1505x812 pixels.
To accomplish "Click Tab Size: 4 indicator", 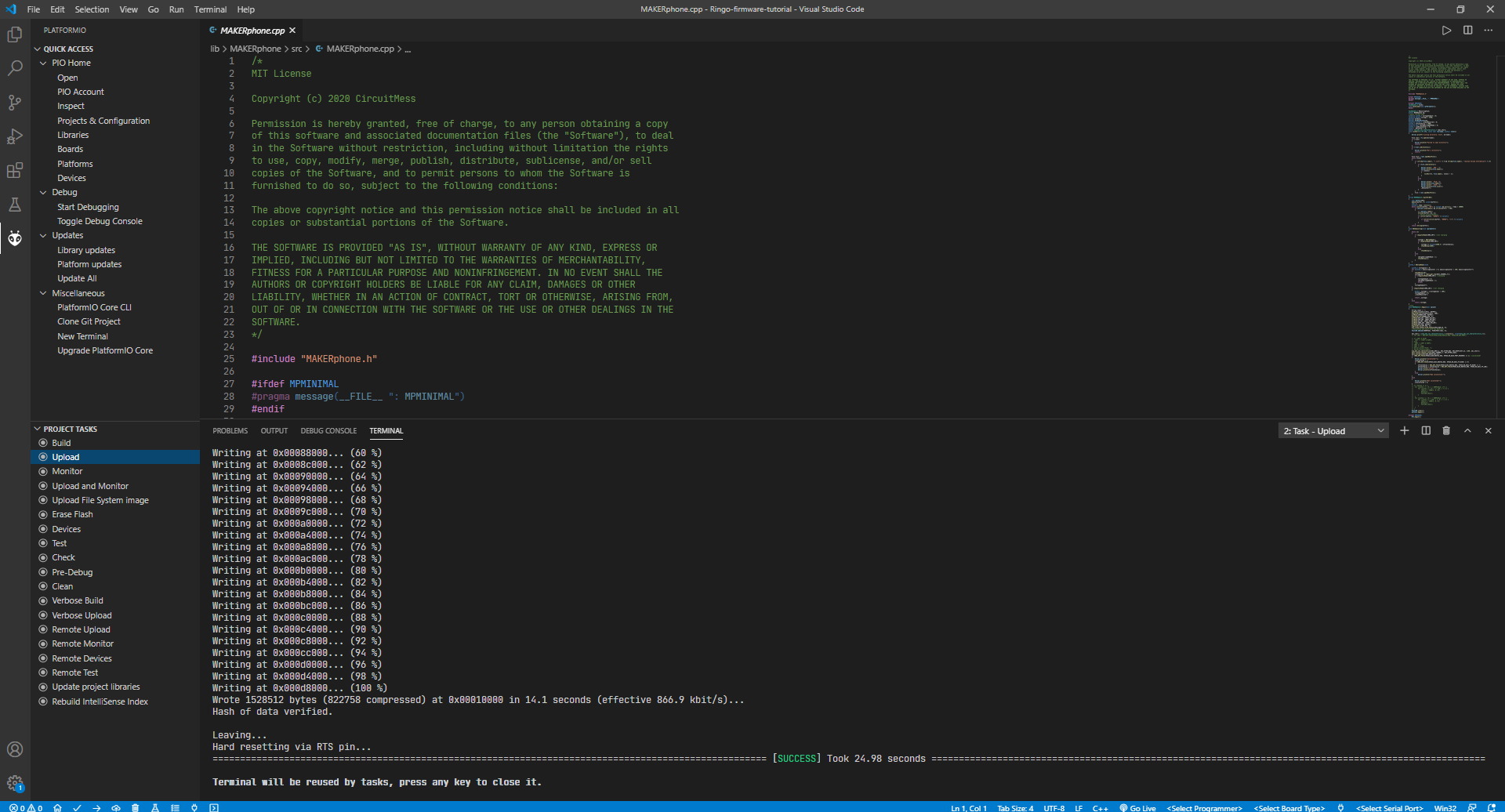I will [1015, 807].
